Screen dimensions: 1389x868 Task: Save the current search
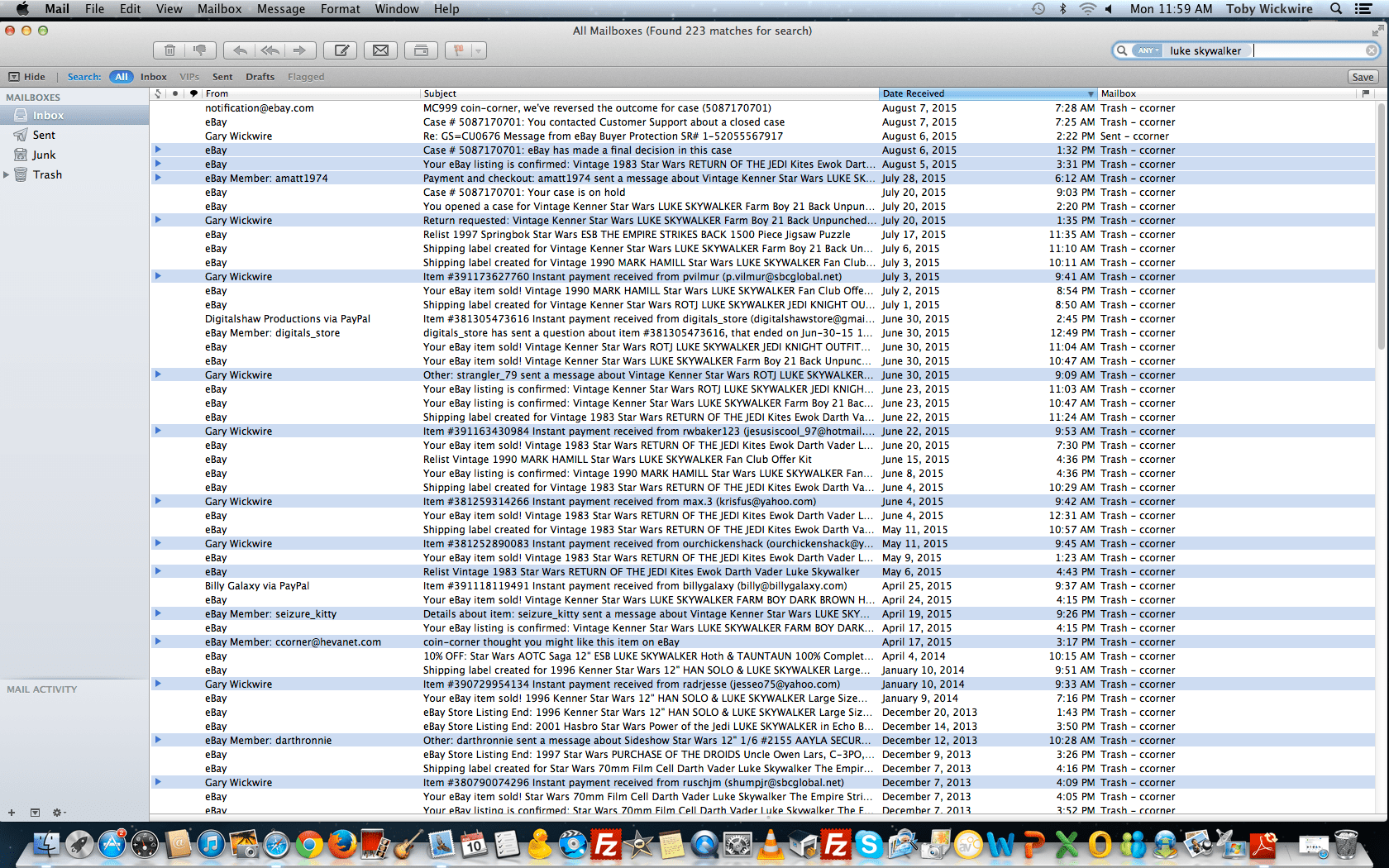pos(1363,77)
